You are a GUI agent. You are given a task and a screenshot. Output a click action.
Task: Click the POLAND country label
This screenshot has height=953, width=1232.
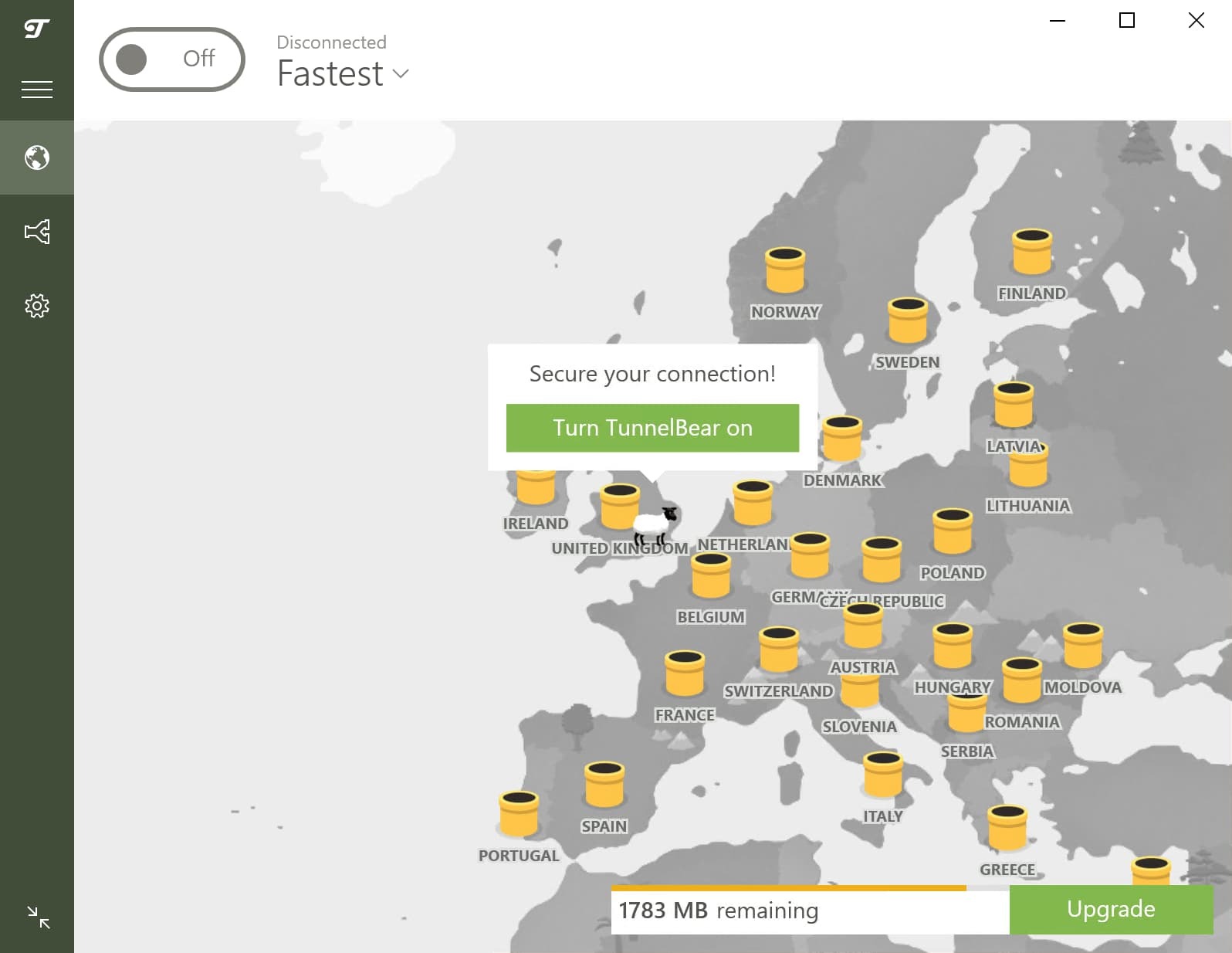[x=953, y=573]
